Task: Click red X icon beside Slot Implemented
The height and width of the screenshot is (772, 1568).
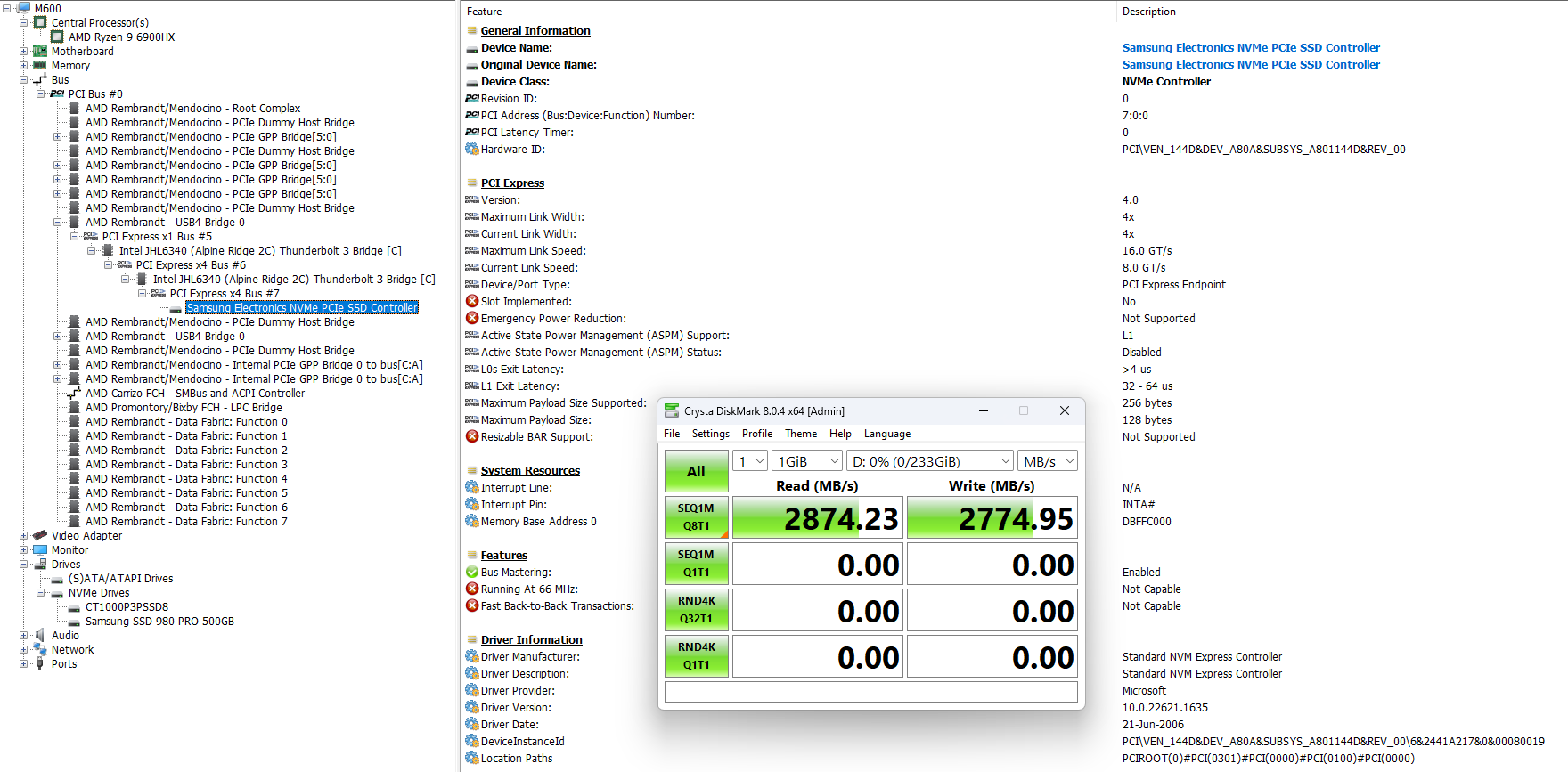Action: [472, 301]
